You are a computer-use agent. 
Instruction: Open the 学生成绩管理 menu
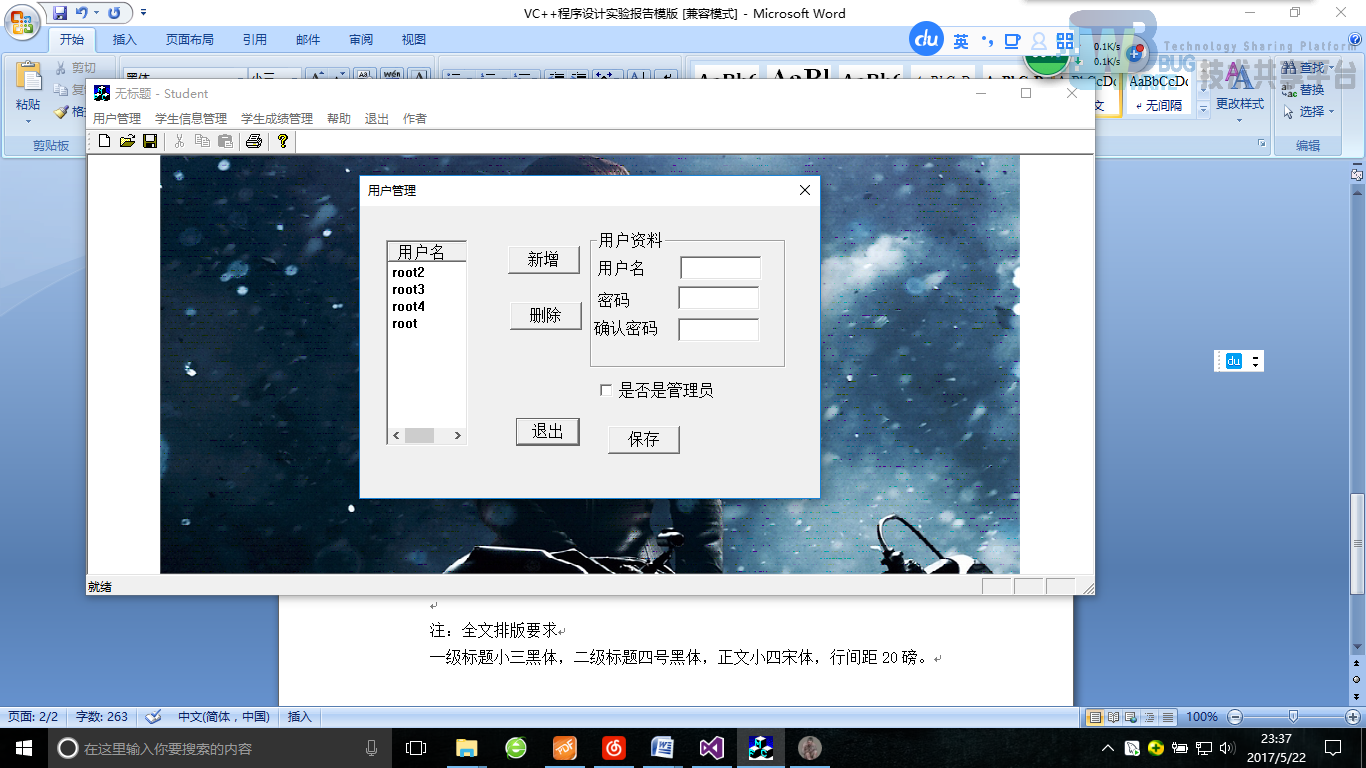277,118
